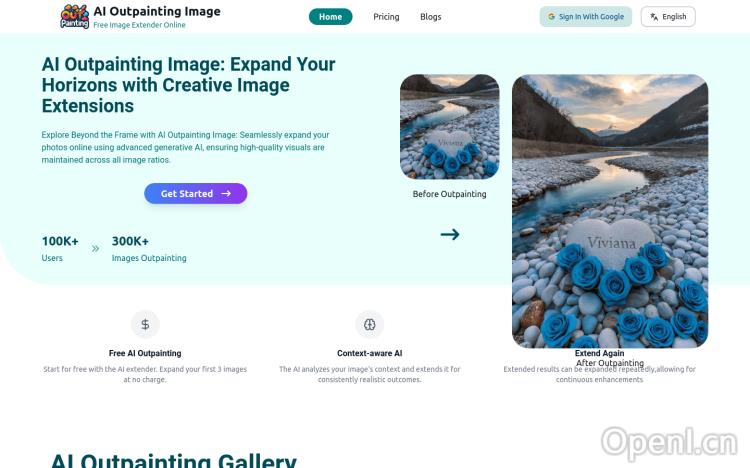This screenshot has height=468, width=750.
Task: Click the Free AI Outpainting heading
Action: [145, 353]
